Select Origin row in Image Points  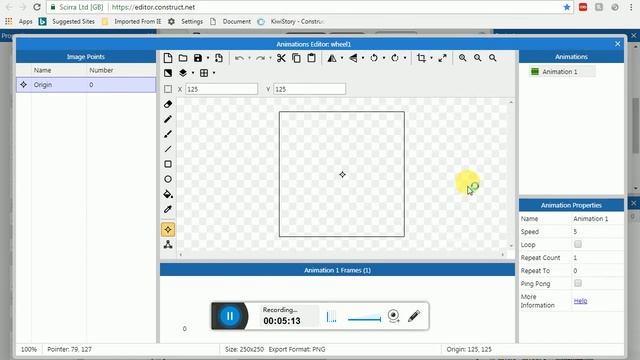coord(86,85)
